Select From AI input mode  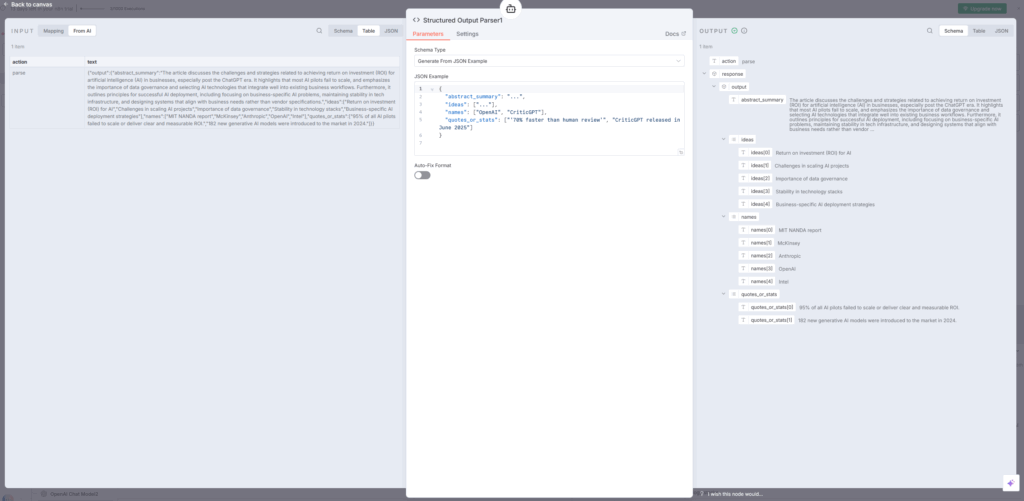click(83, 31)
